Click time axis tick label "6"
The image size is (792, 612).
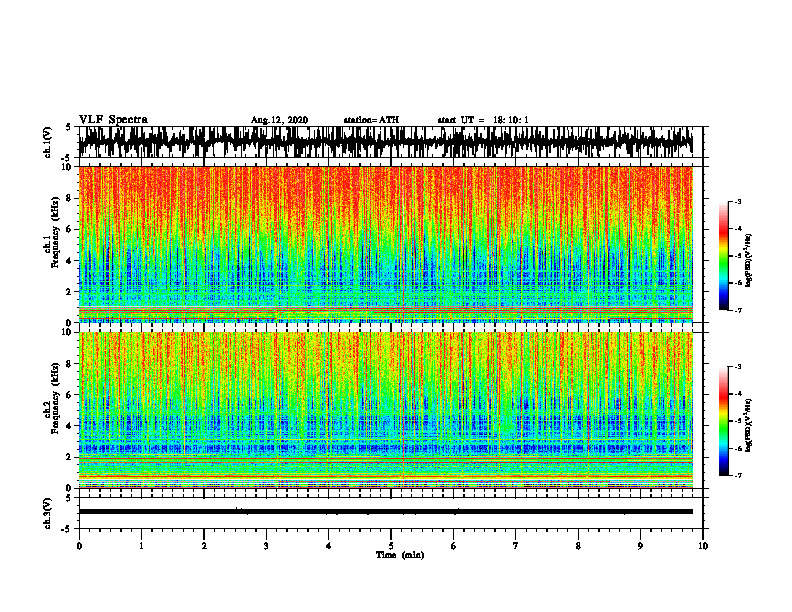tap(454, 546)
